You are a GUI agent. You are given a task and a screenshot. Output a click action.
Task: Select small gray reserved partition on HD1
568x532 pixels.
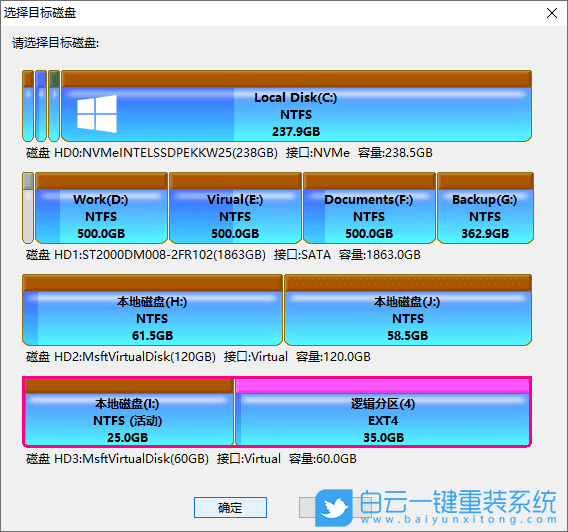[28, 208]
